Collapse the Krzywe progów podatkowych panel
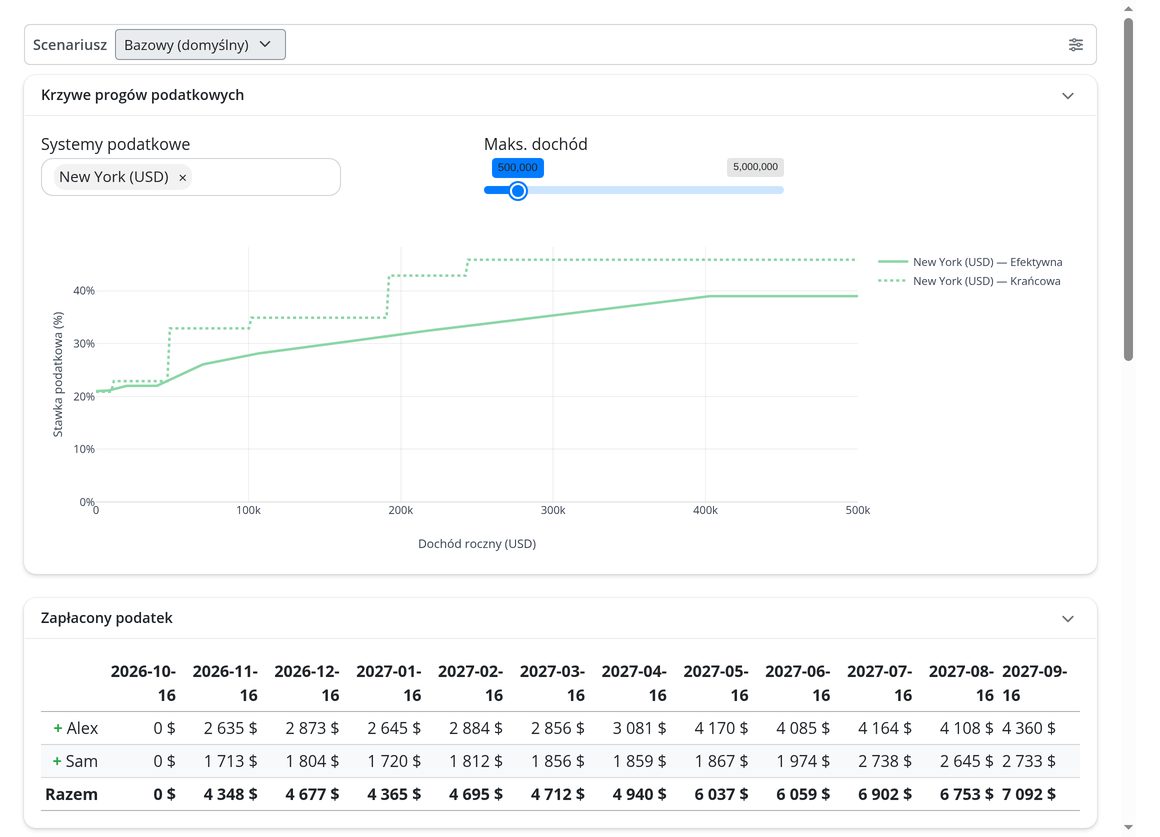Viewport: 1160px width, 837px height. [1068, 95]
